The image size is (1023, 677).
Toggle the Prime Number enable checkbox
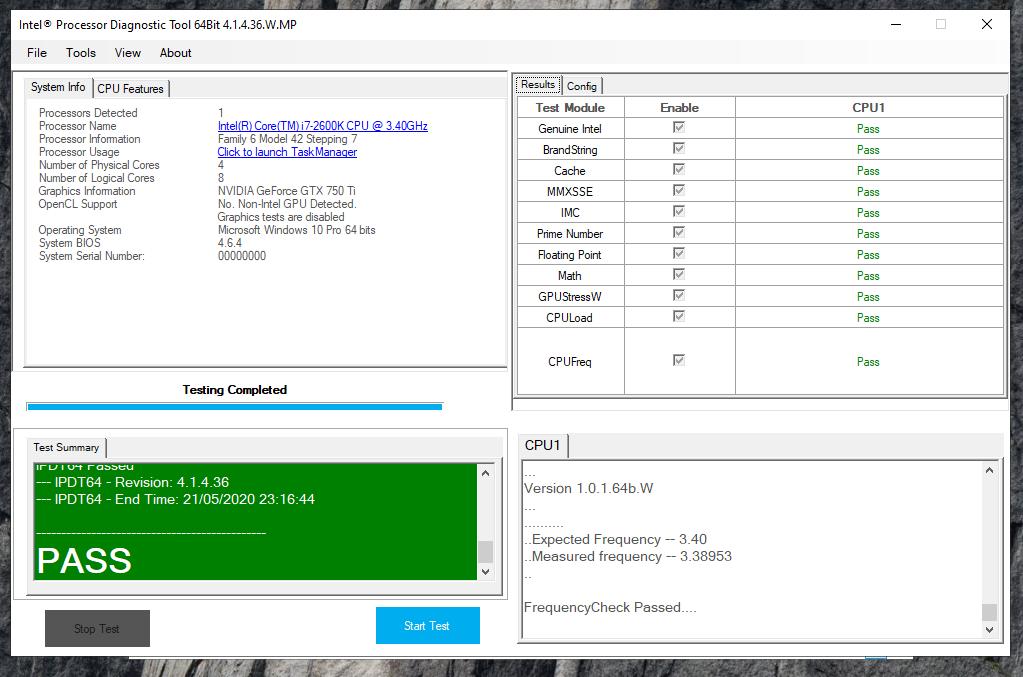tap(679, 232)
